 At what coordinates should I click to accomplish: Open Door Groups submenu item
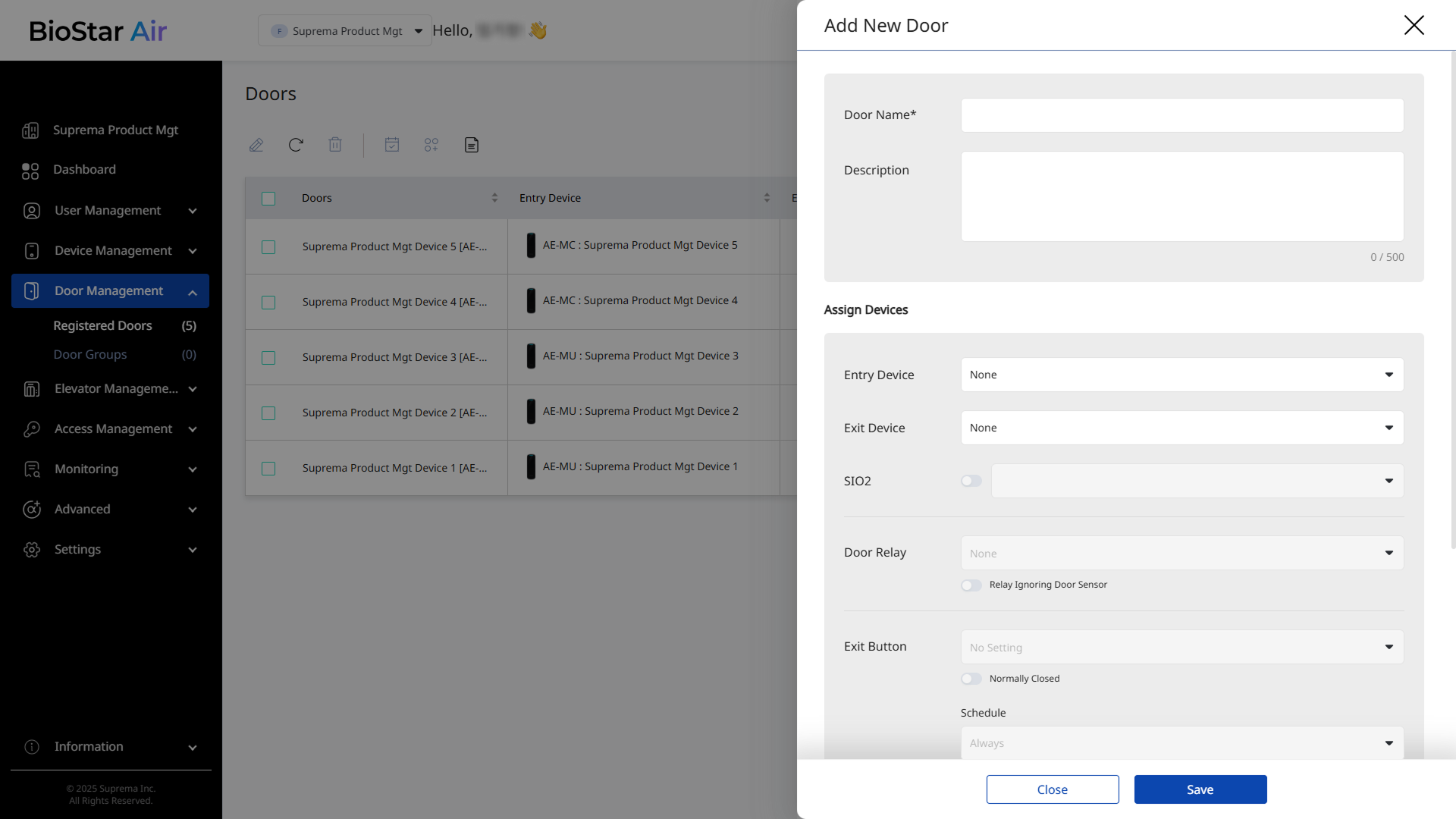coord(90,354)
